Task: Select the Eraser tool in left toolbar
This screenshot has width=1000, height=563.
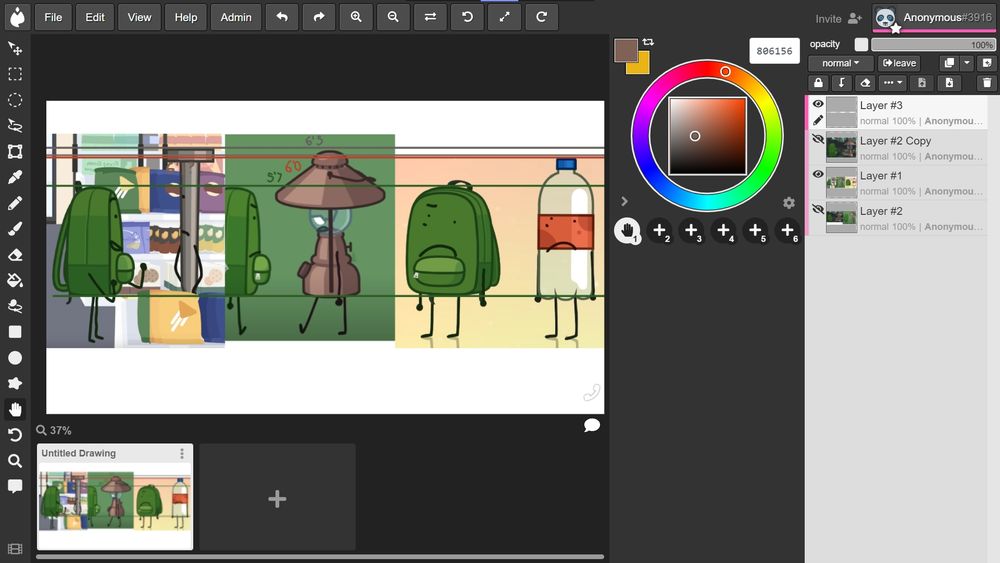Action: [15, 254]
